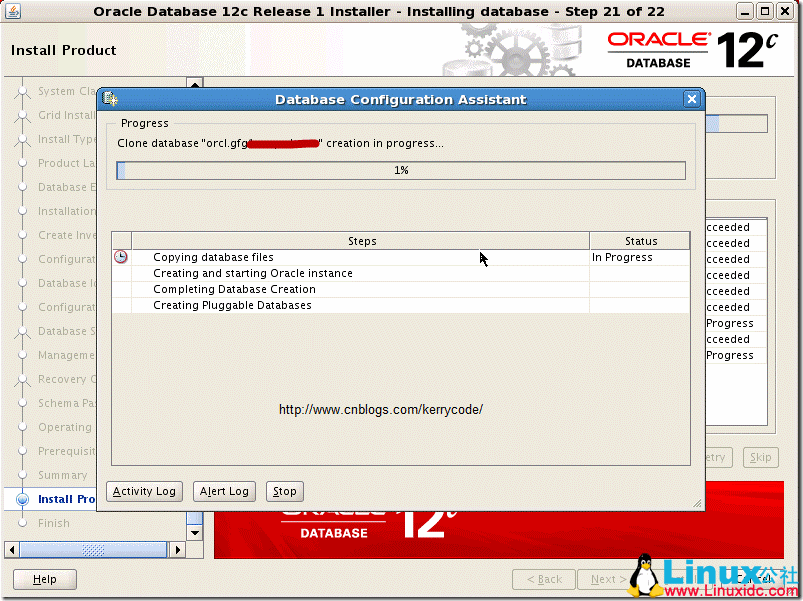Stop the database creation process

[x=284, y=491]
